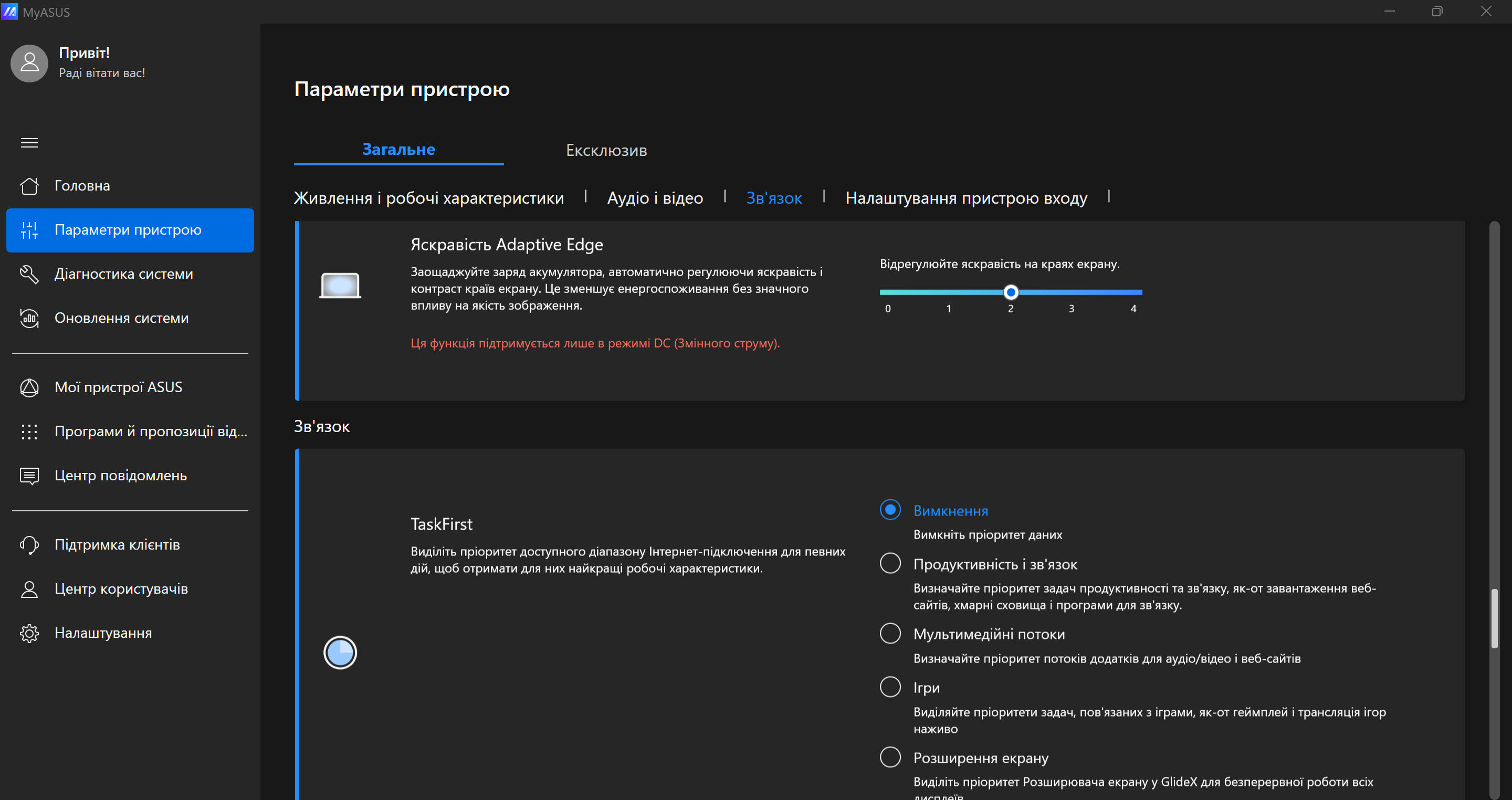Open Аудіо і відео section tab
The height and width of the screenshot is (800, 1512).
tap(655, 198)
